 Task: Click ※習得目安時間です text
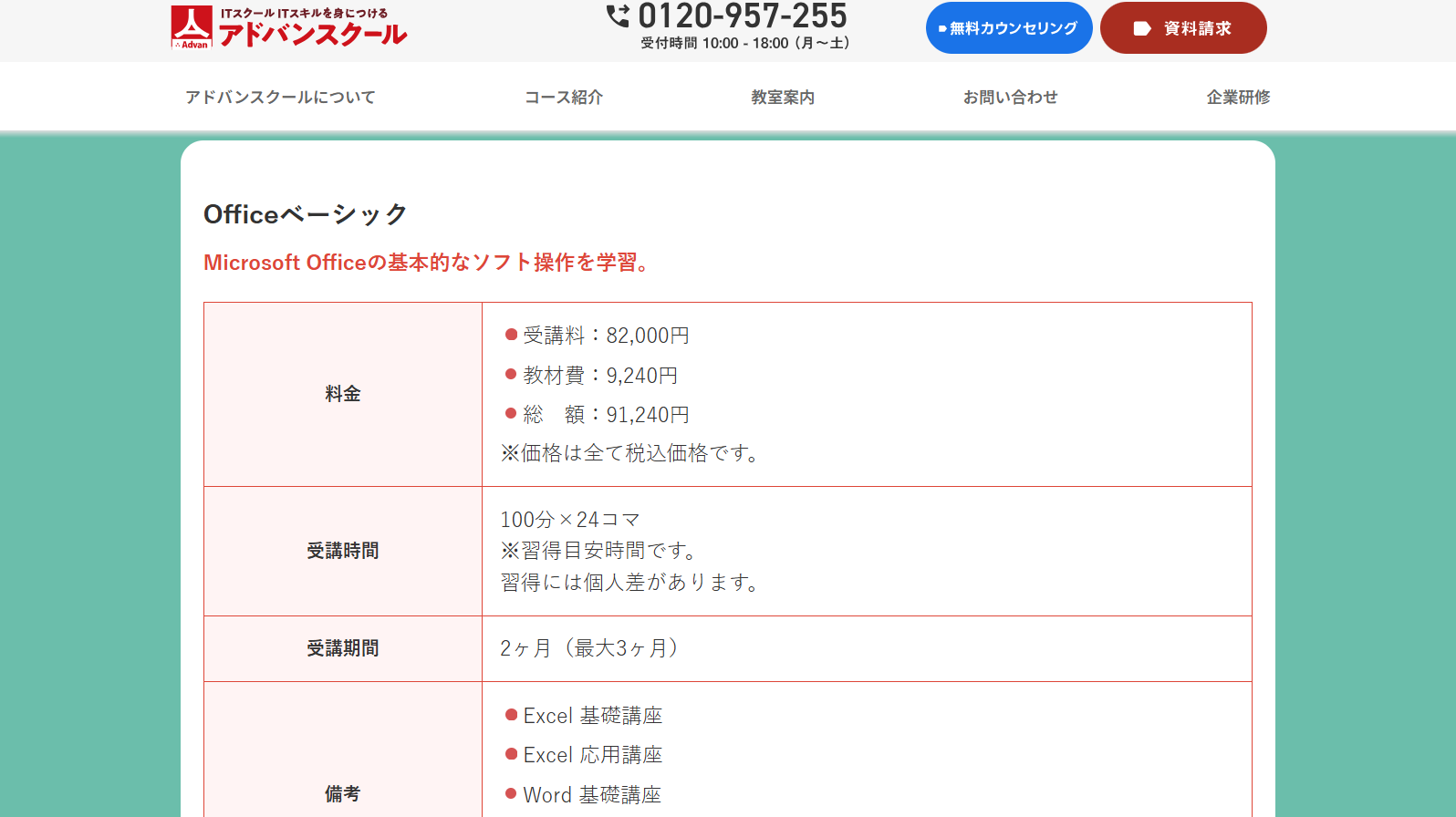pyautogui.click(x=600, y=551)
